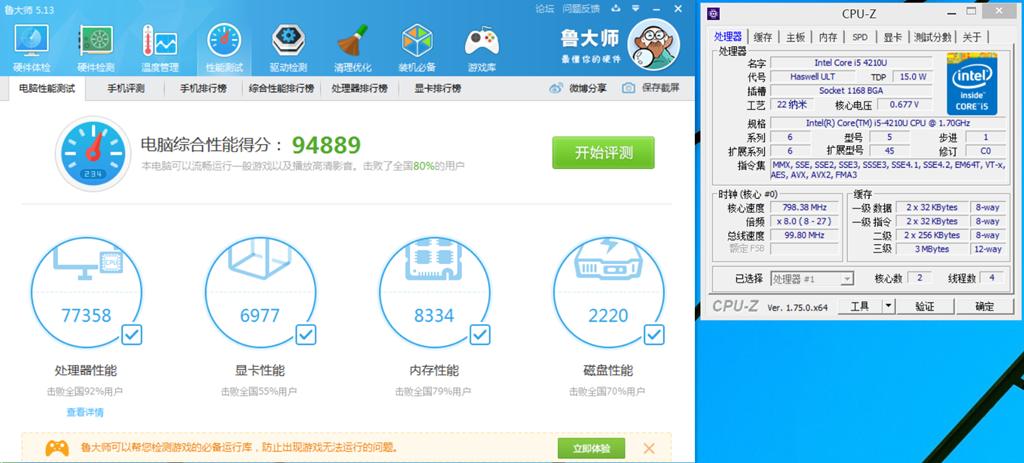Image resolution: width=1024 pixels, height=463 pixels.
Task: Click the Socket 1168 BGA package field
Action: [x=851, y=91]
